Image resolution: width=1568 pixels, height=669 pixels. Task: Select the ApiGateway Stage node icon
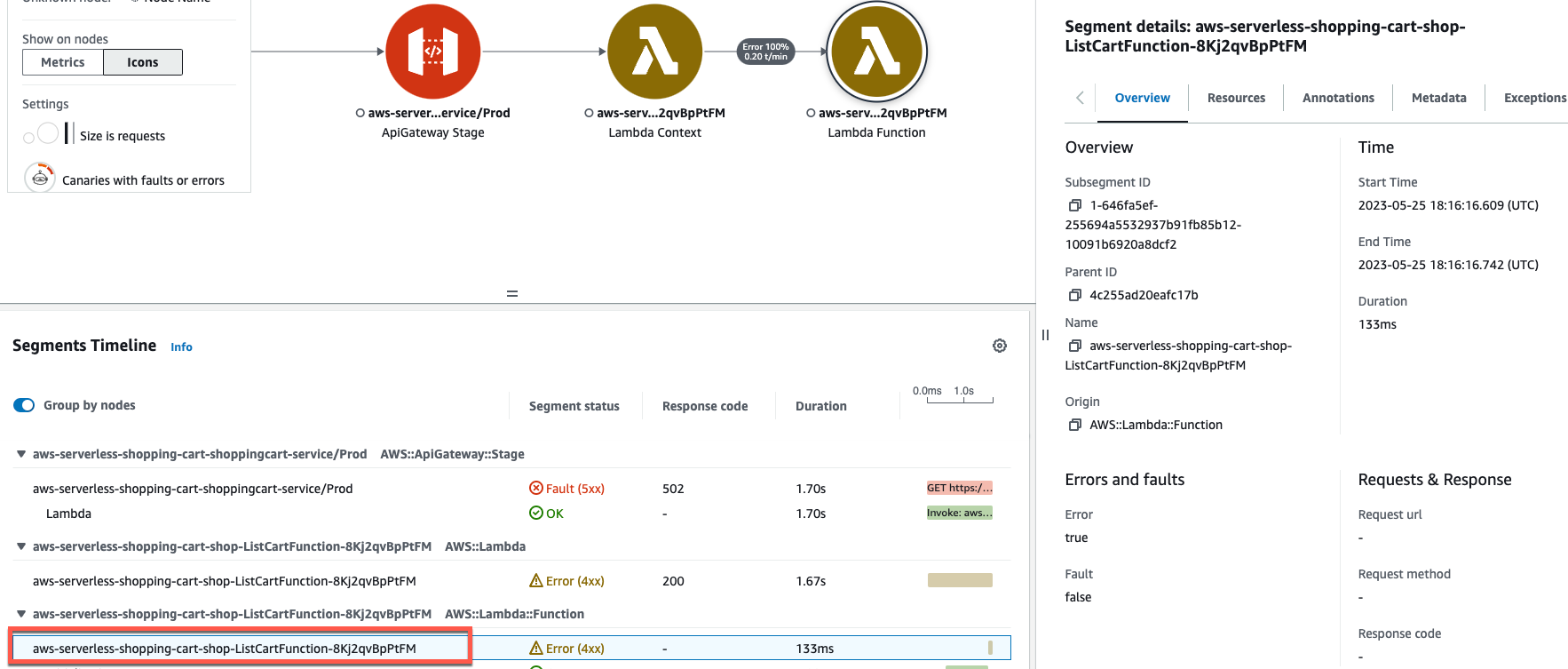[433, 52]
